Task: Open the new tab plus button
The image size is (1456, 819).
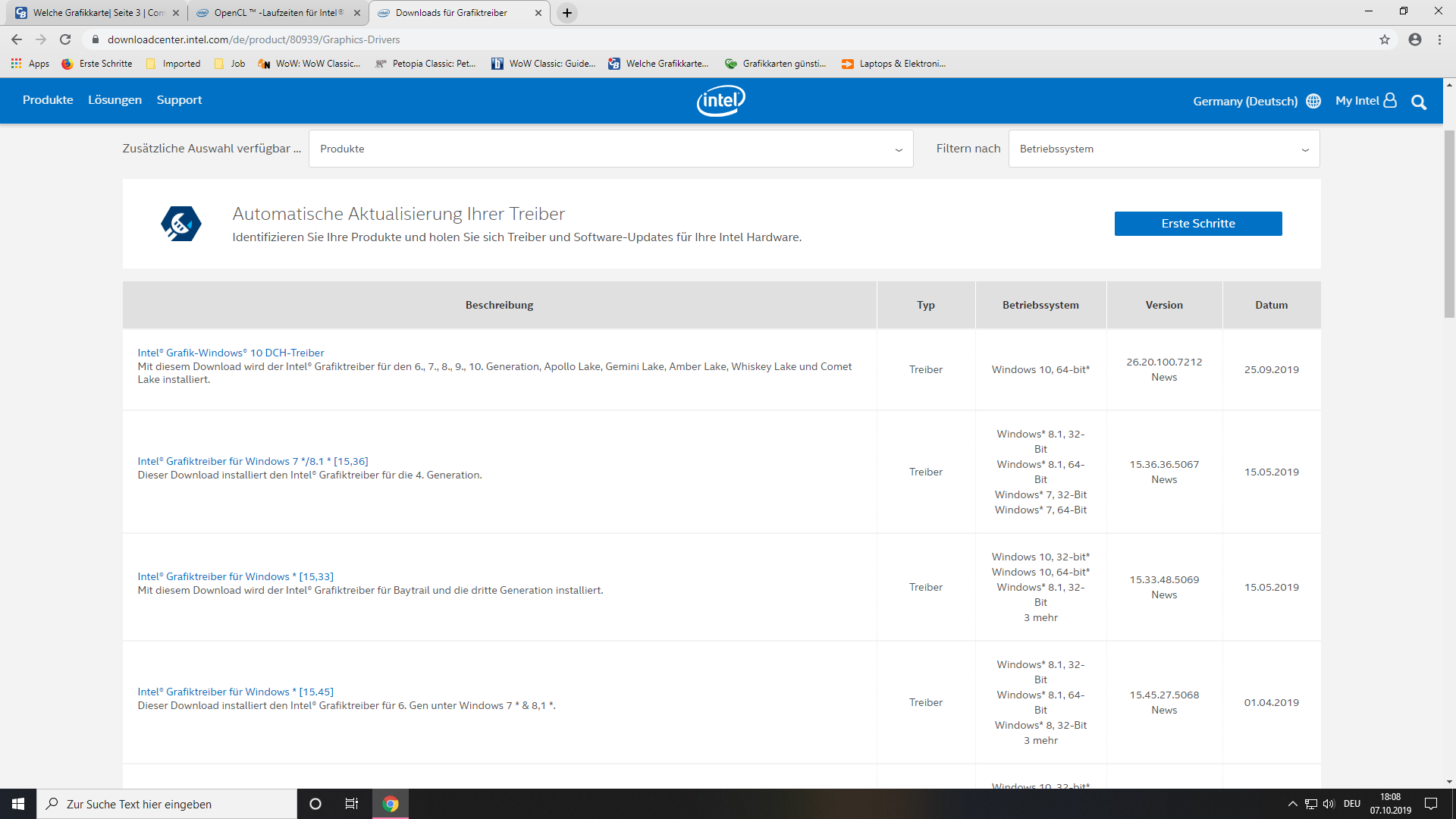Action: (566, 13)
